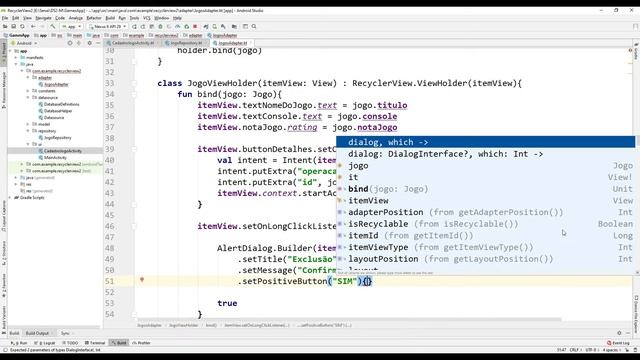Click the hide Project panel minus icon

point(98,43)
